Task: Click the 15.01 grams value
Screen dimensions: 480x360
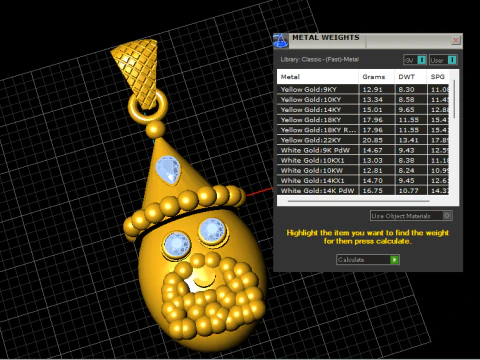Action: click(x=372, y=110)
